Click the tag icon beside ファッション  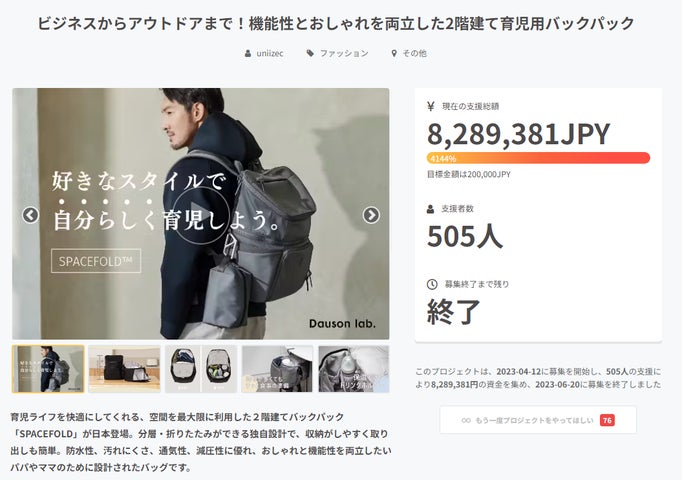(311, 53)
